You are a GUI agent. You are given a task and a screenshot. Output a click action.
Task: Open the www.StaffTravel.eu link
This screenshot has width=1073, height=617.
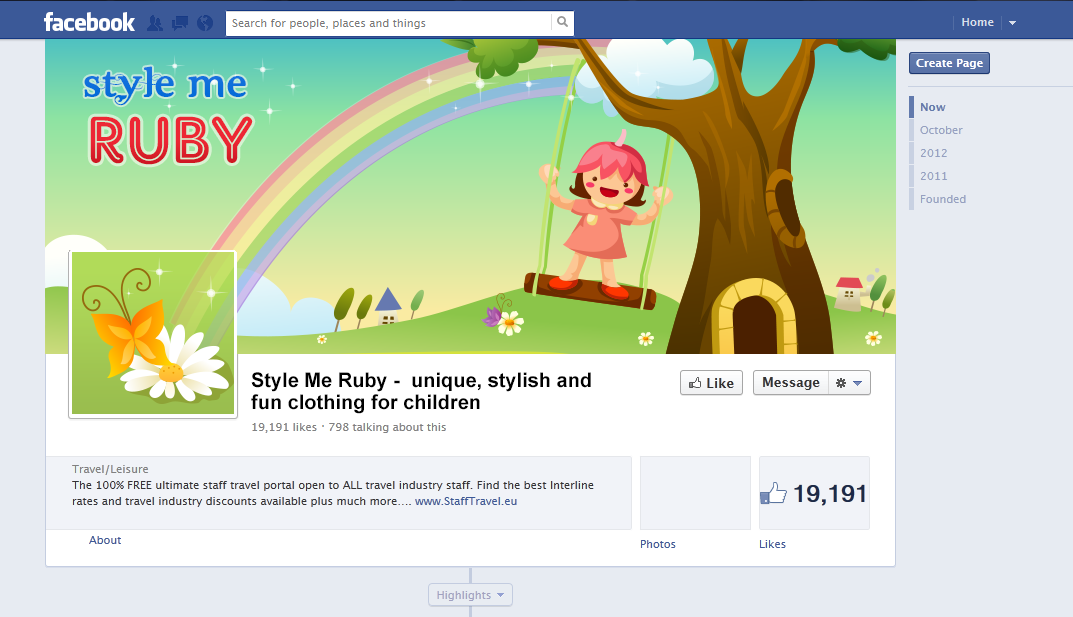coord(466,501)
